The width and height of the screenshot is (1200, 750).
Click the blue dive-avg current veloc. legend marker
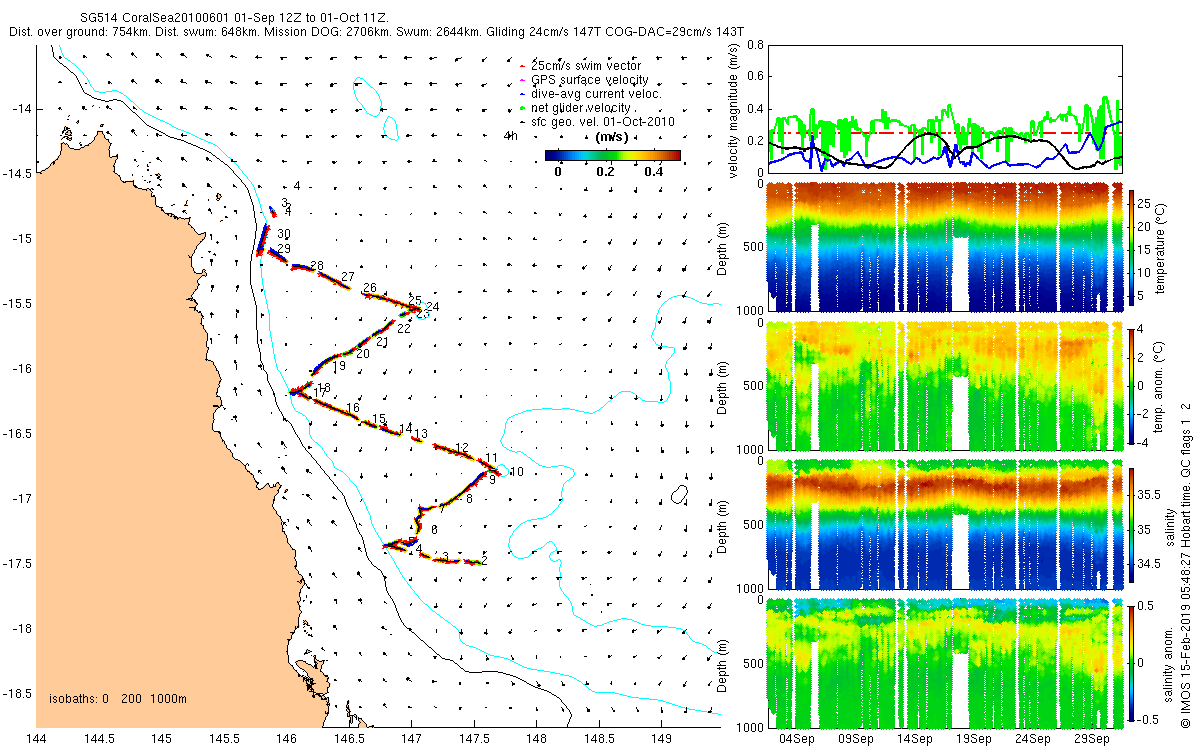click(x=520, y=94)
